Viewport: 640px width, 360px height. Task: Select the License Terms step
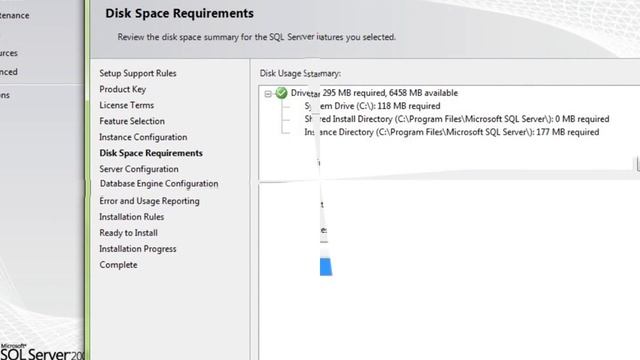tap(127, 105)
